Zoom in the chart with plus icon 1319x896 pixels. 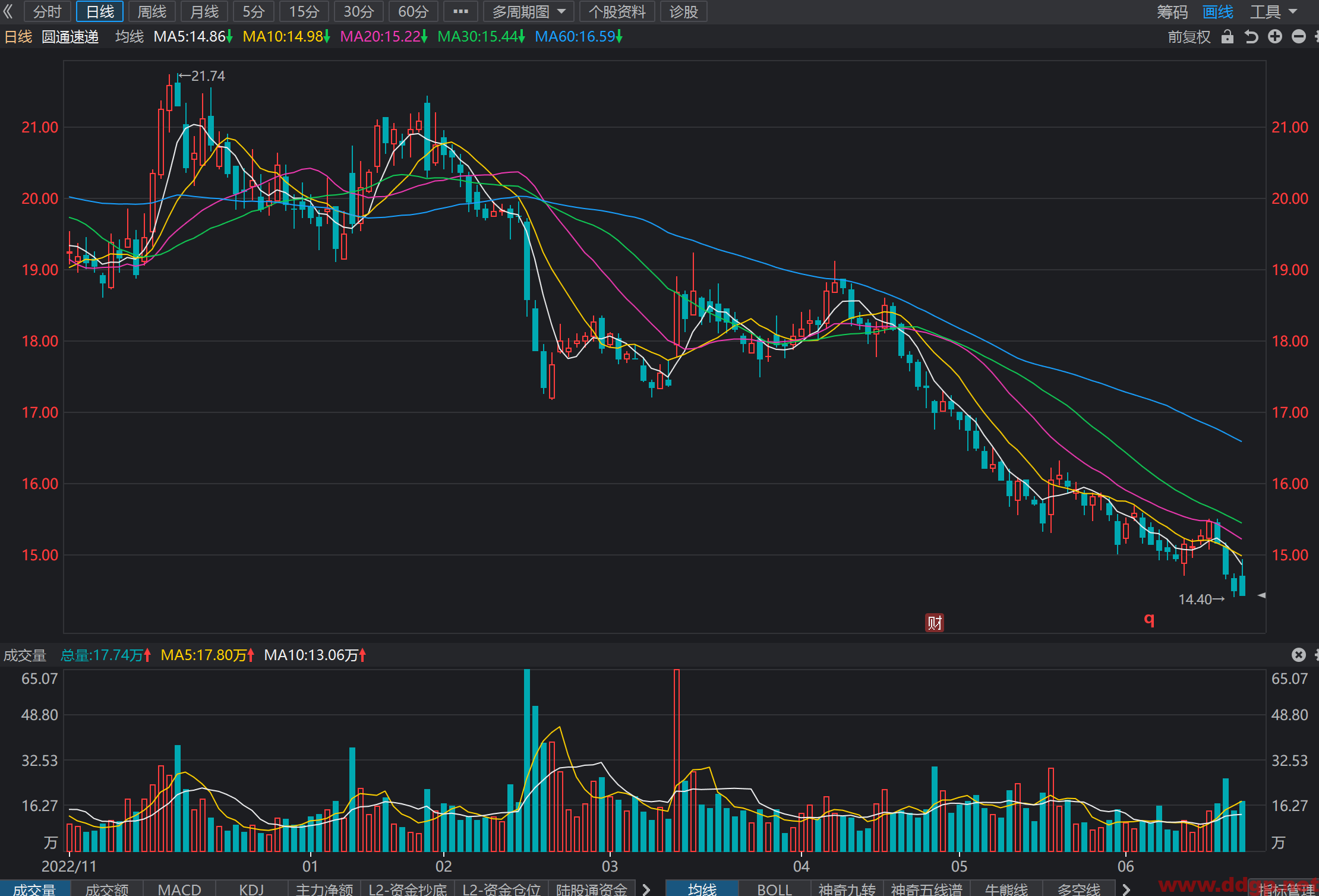(x=1275, y=37)
